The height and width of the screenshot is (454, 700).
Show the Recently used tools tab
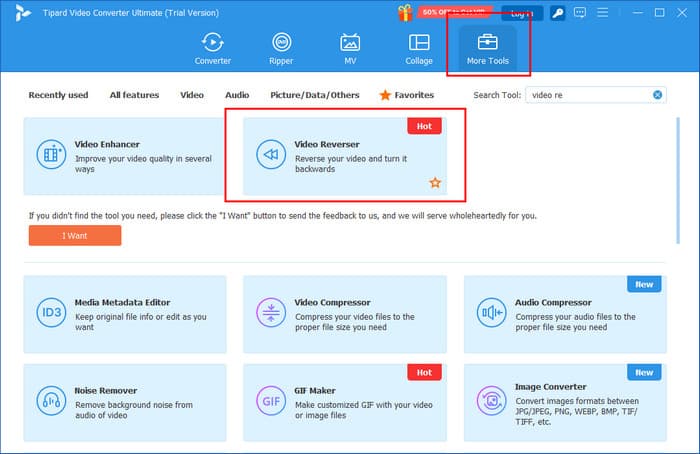[x=58, y=95]
